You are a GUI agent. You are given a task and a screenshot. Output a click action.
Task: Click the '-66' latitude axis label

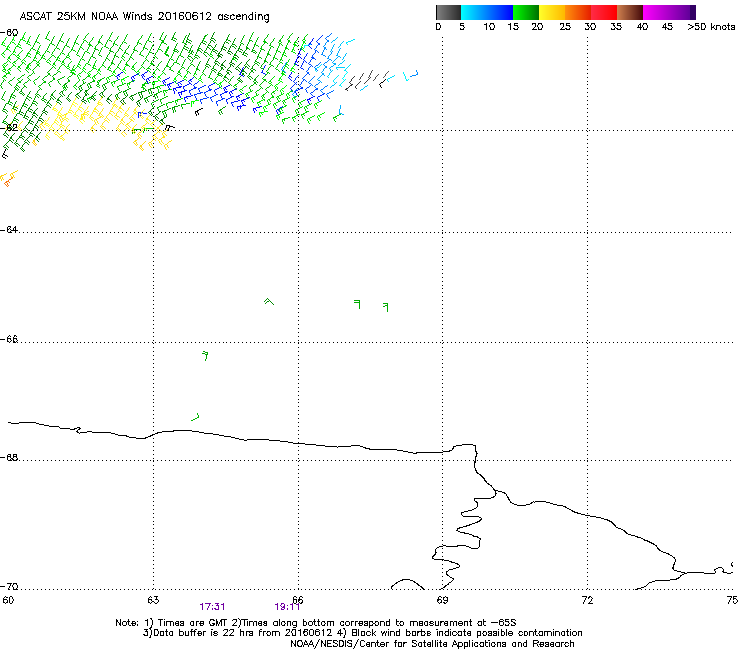9,339
